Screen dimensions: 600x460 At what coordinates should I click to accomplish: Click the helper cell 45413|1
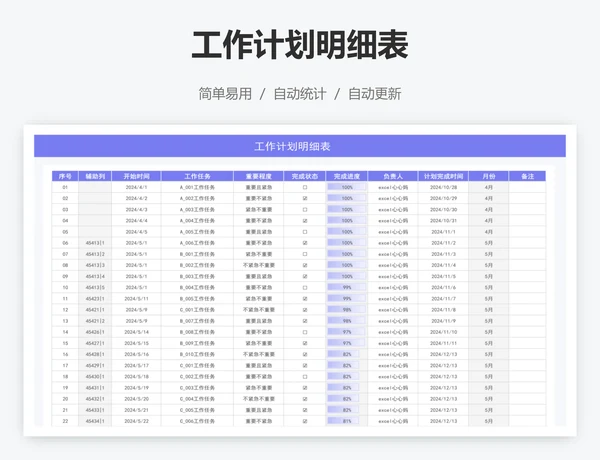pos(95,243)
